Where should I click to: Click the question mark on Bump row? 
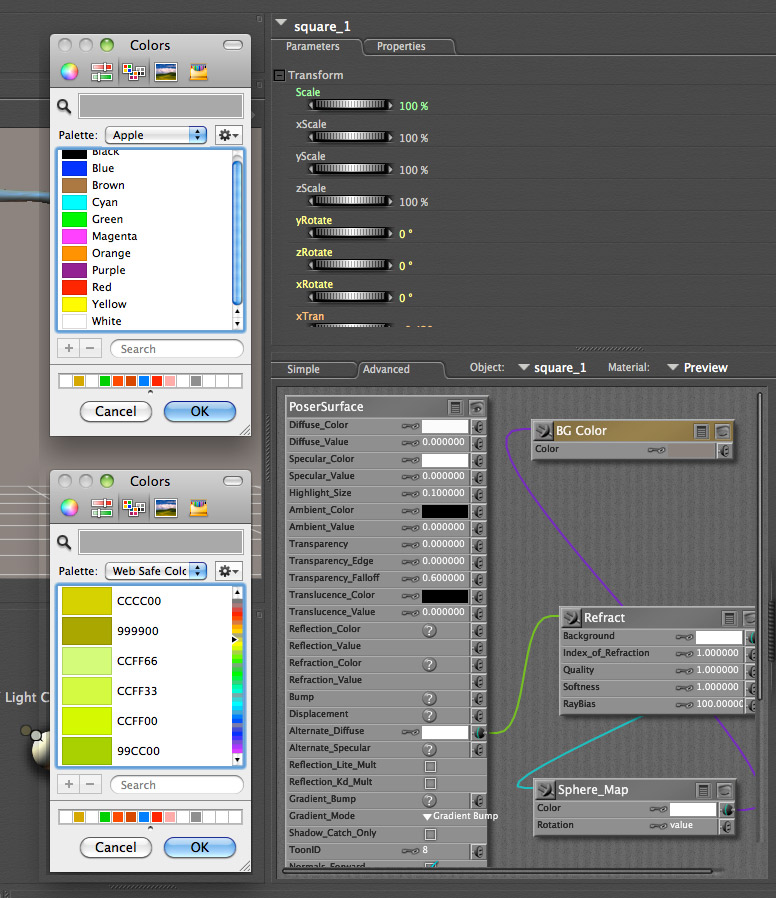[x=429, y=699]
